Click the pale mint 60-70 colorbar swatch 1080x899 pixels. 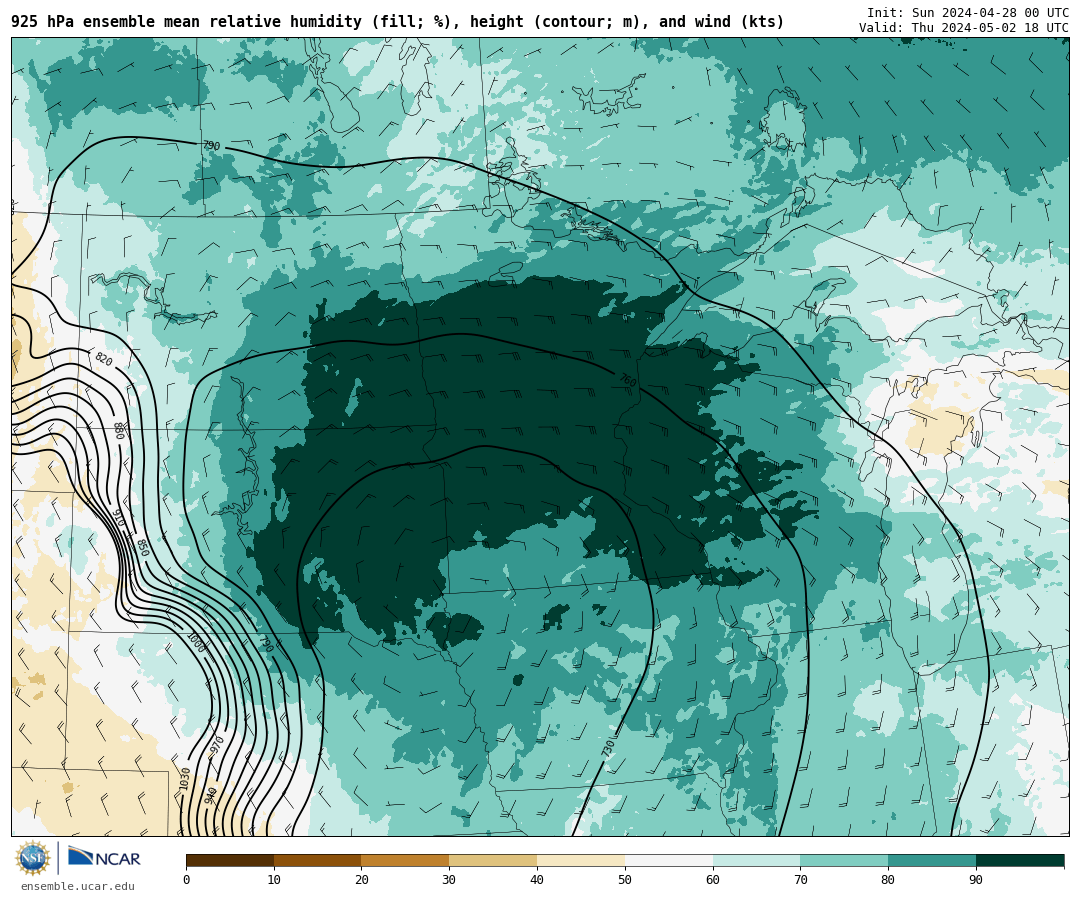756,860
